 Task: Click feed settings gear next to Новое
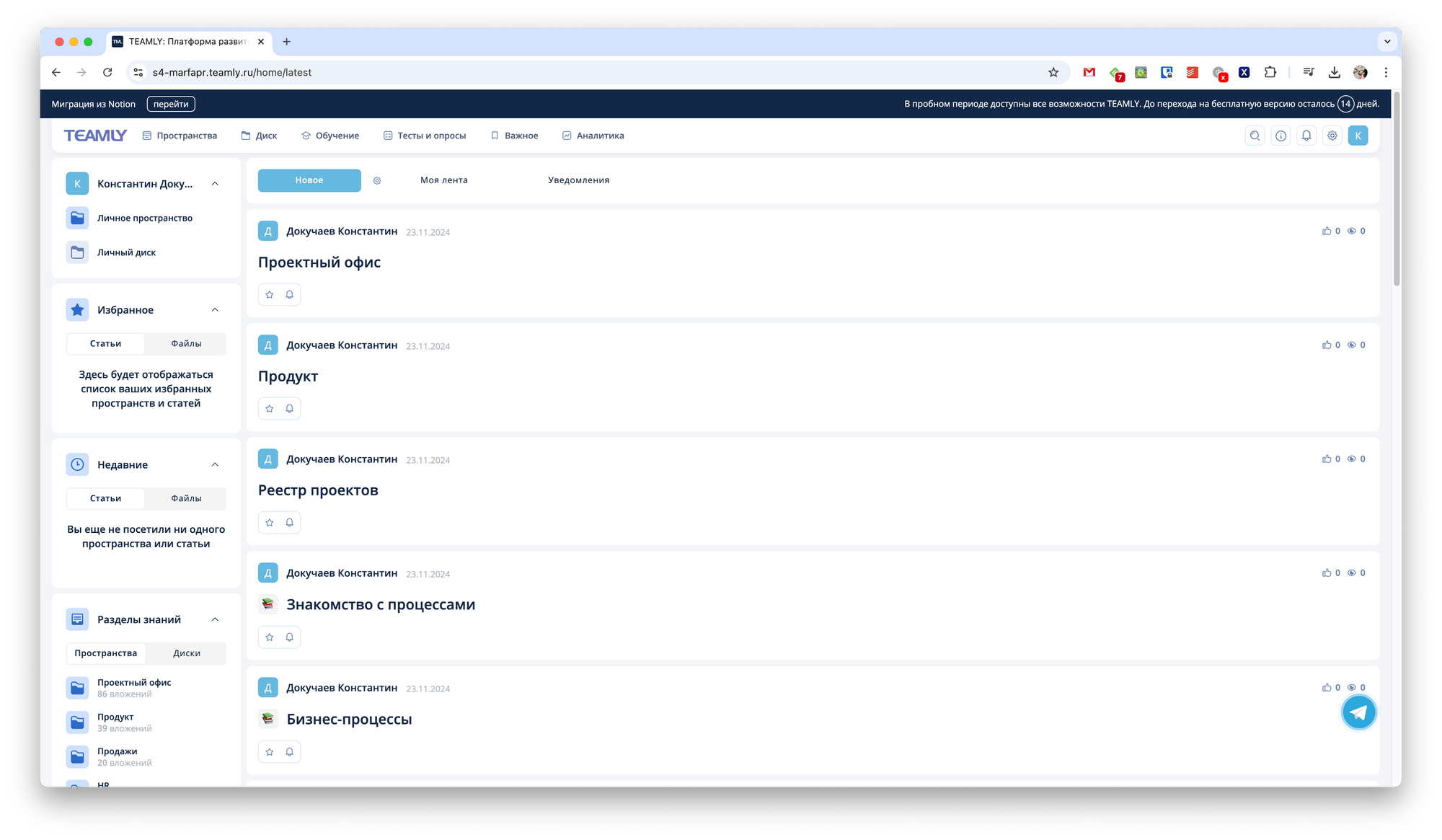click(x=377, y=181)
